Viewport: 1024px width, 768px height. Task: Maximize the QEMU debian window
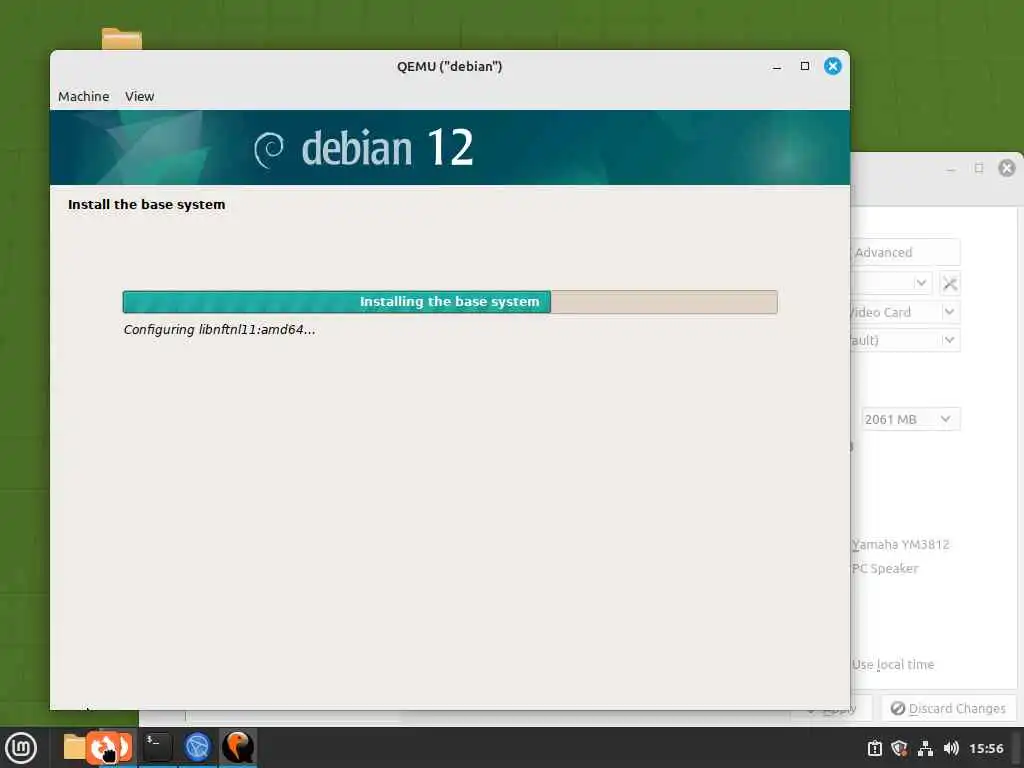(x=805, y=66)
